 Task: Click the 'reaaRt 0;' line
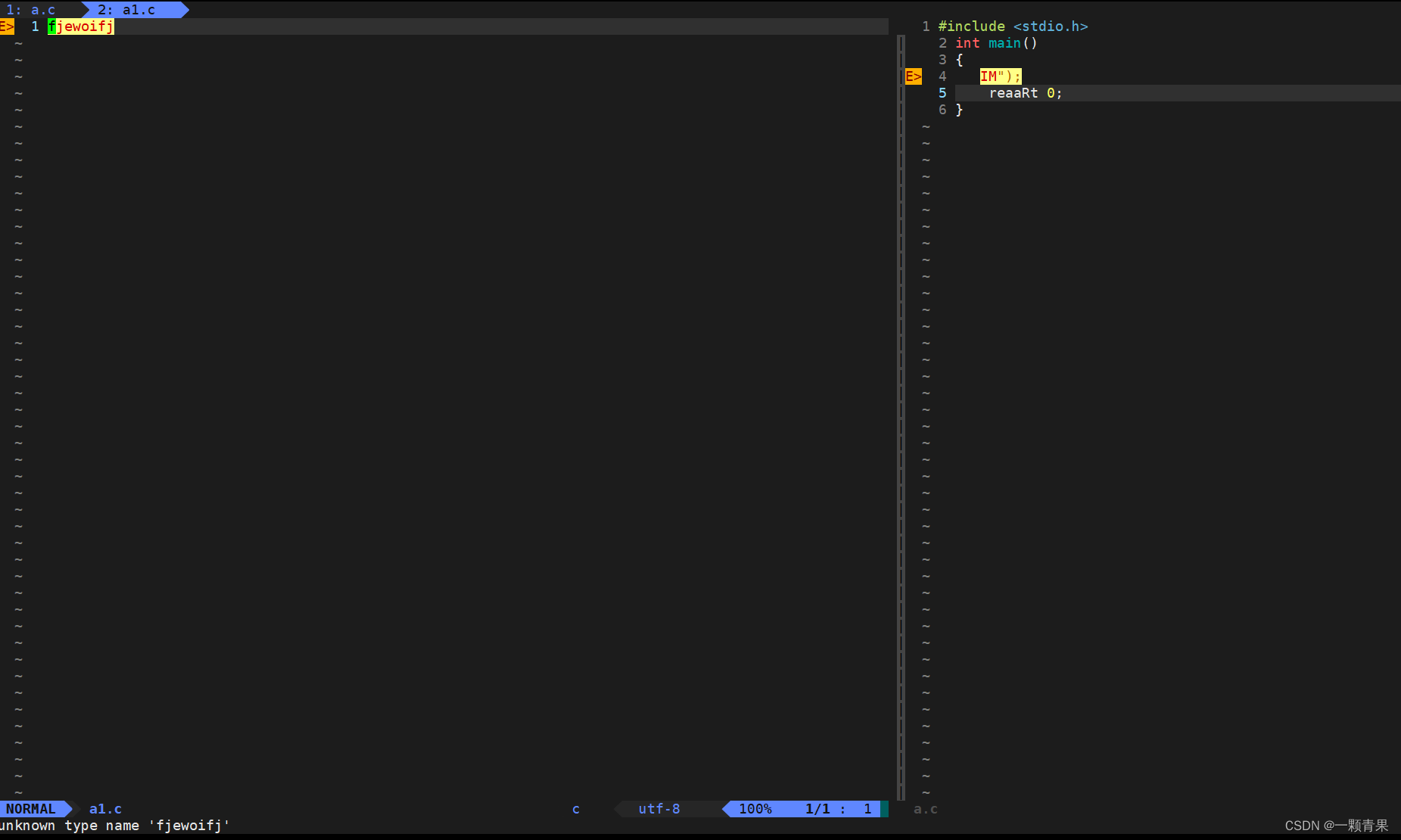click(1026, 93)
